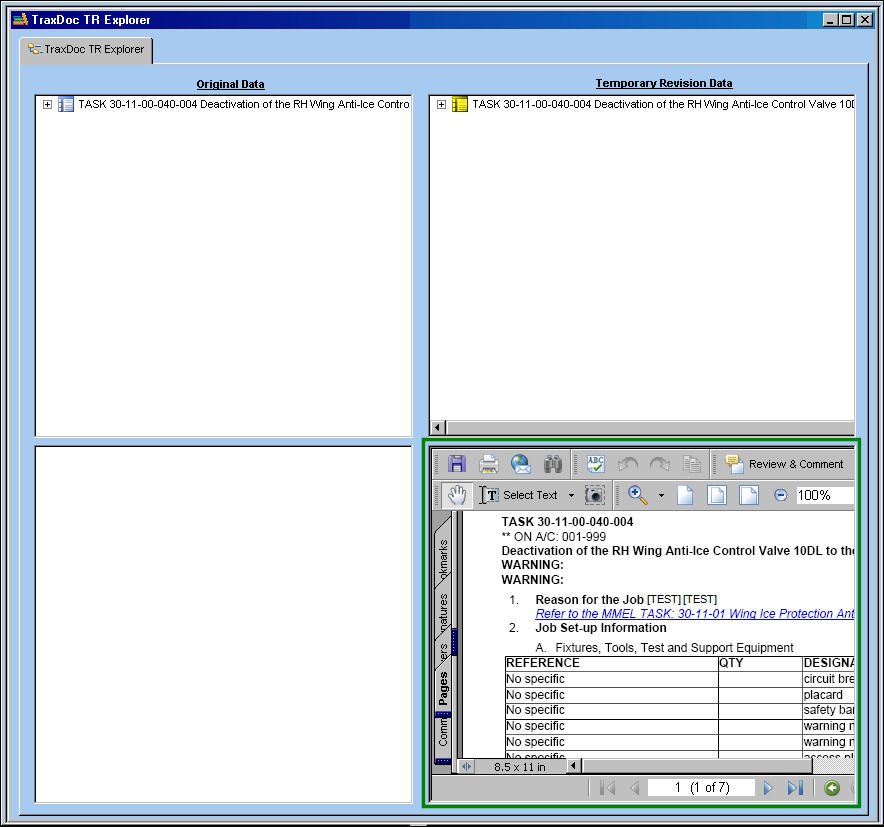884x827 pixels.
Task: Zoom out with the minus button
Action: pyautogui.click(x=780, y=495)
